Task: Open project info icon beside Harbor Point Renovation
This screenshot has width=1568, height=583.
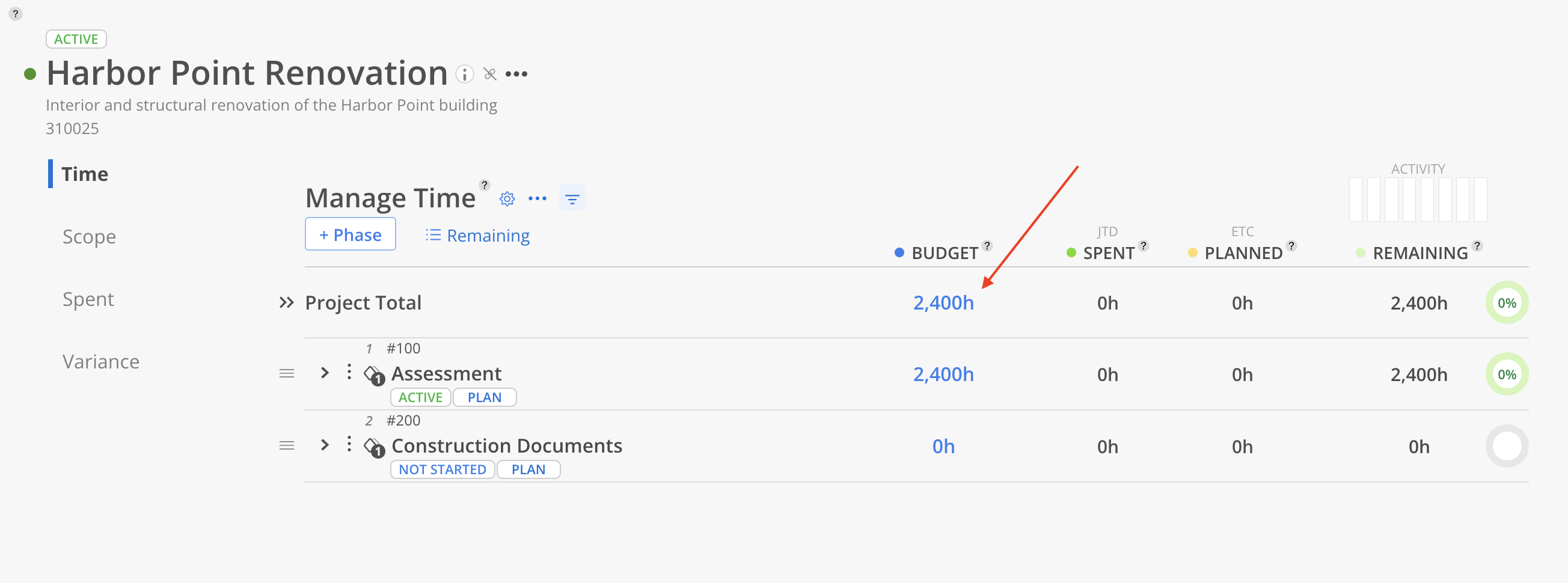Action: point(464,75)
